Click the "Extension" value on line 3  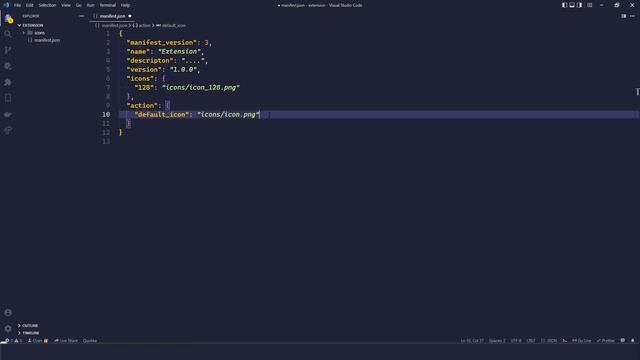click(179, 51)
